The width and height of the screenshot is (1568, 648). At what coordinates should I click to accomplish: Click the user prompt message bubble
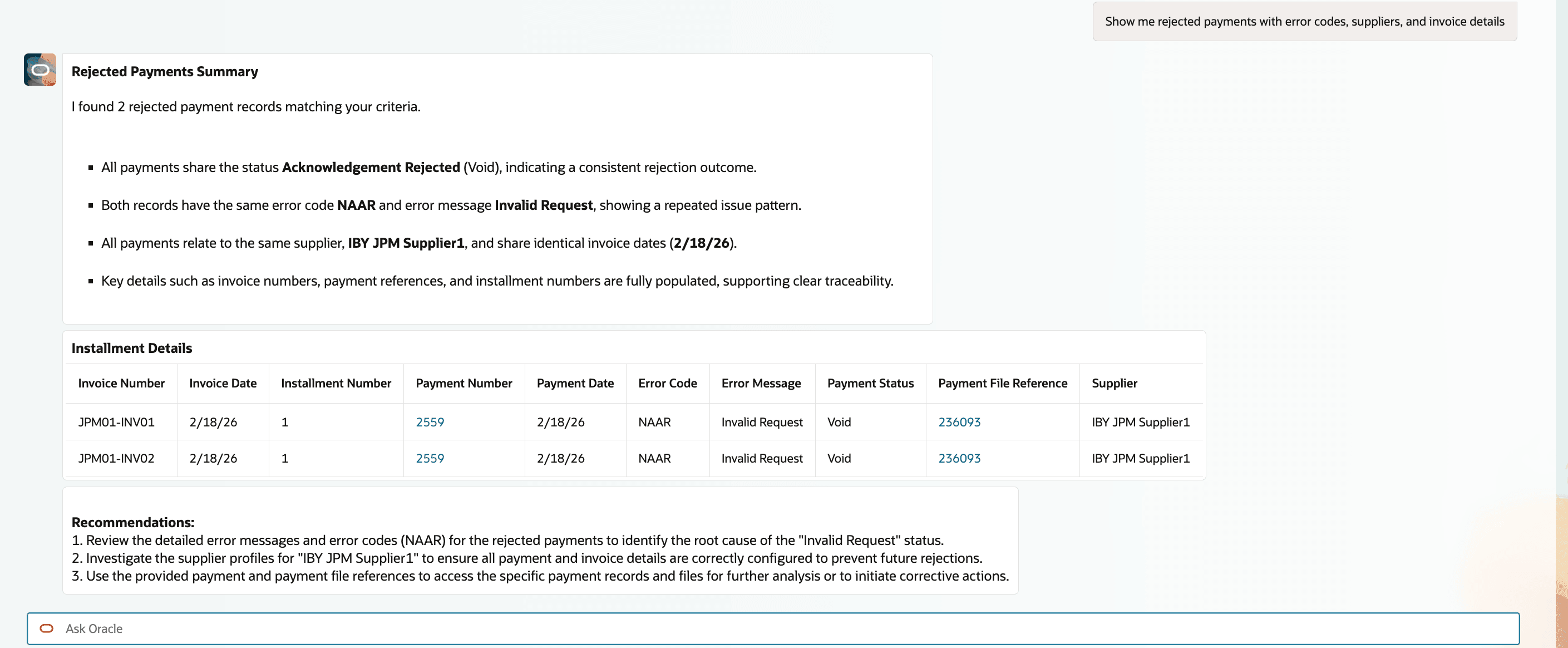1304,21
